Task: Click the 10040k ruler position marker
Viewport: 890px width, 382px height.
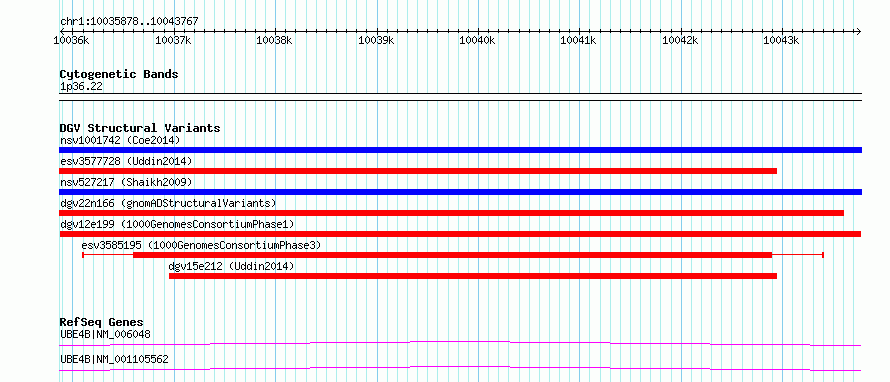Action: (477, 40)
